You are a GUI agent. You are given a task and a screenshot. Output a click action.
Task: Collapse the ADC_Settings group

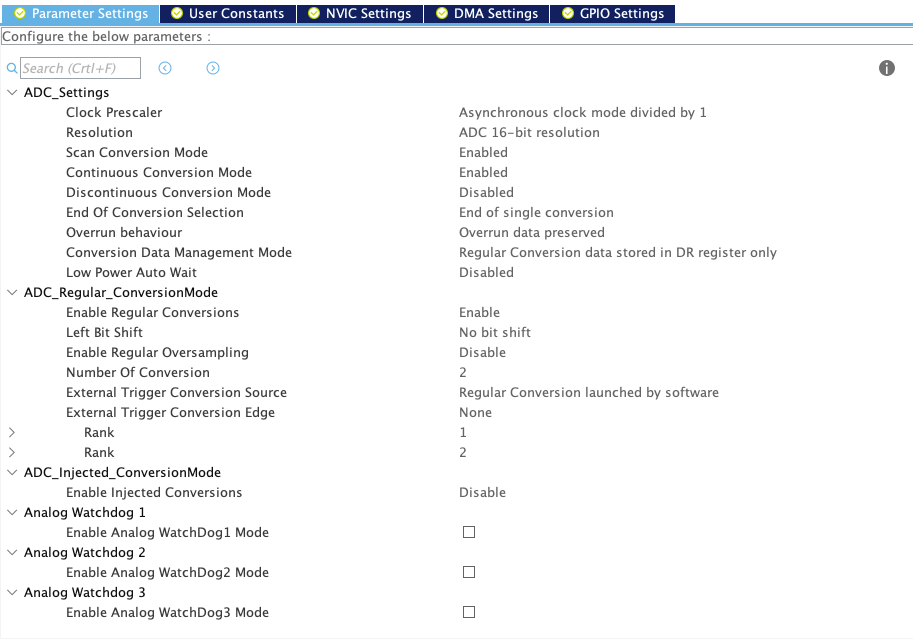(12, 92)
